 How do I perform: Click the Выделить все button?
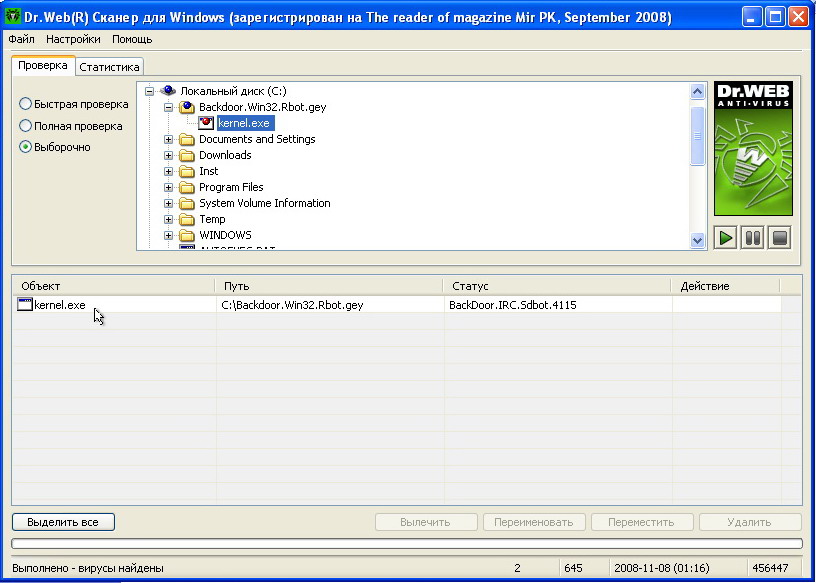[x=63, y=522]
